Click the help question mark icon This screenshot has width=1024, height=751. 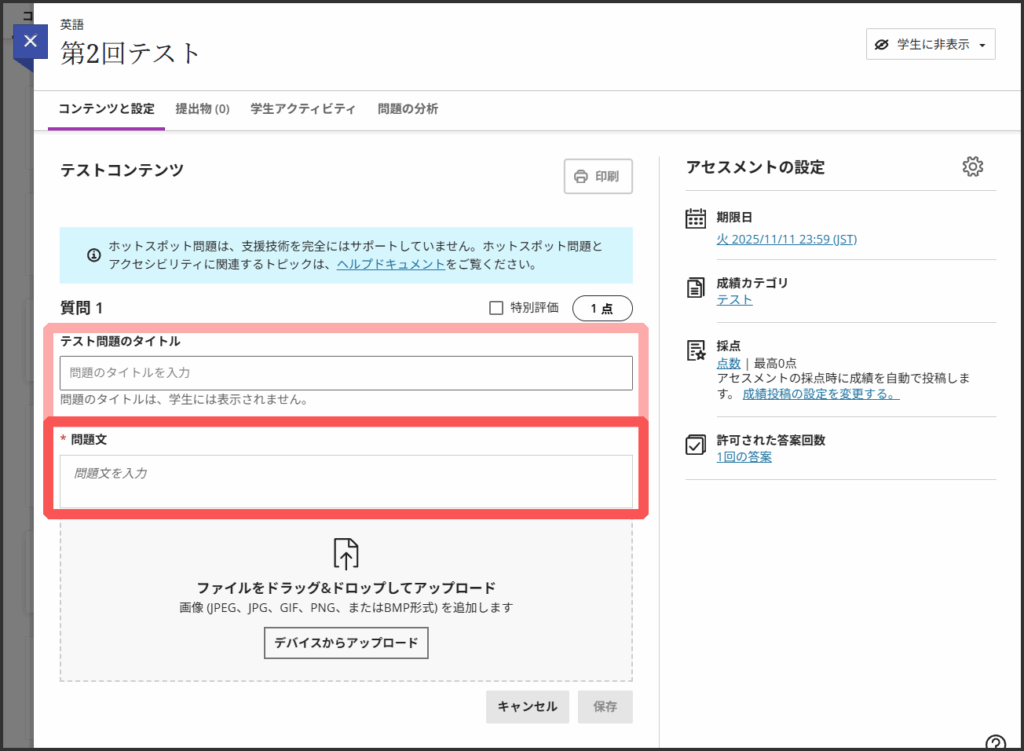[995, 743]
